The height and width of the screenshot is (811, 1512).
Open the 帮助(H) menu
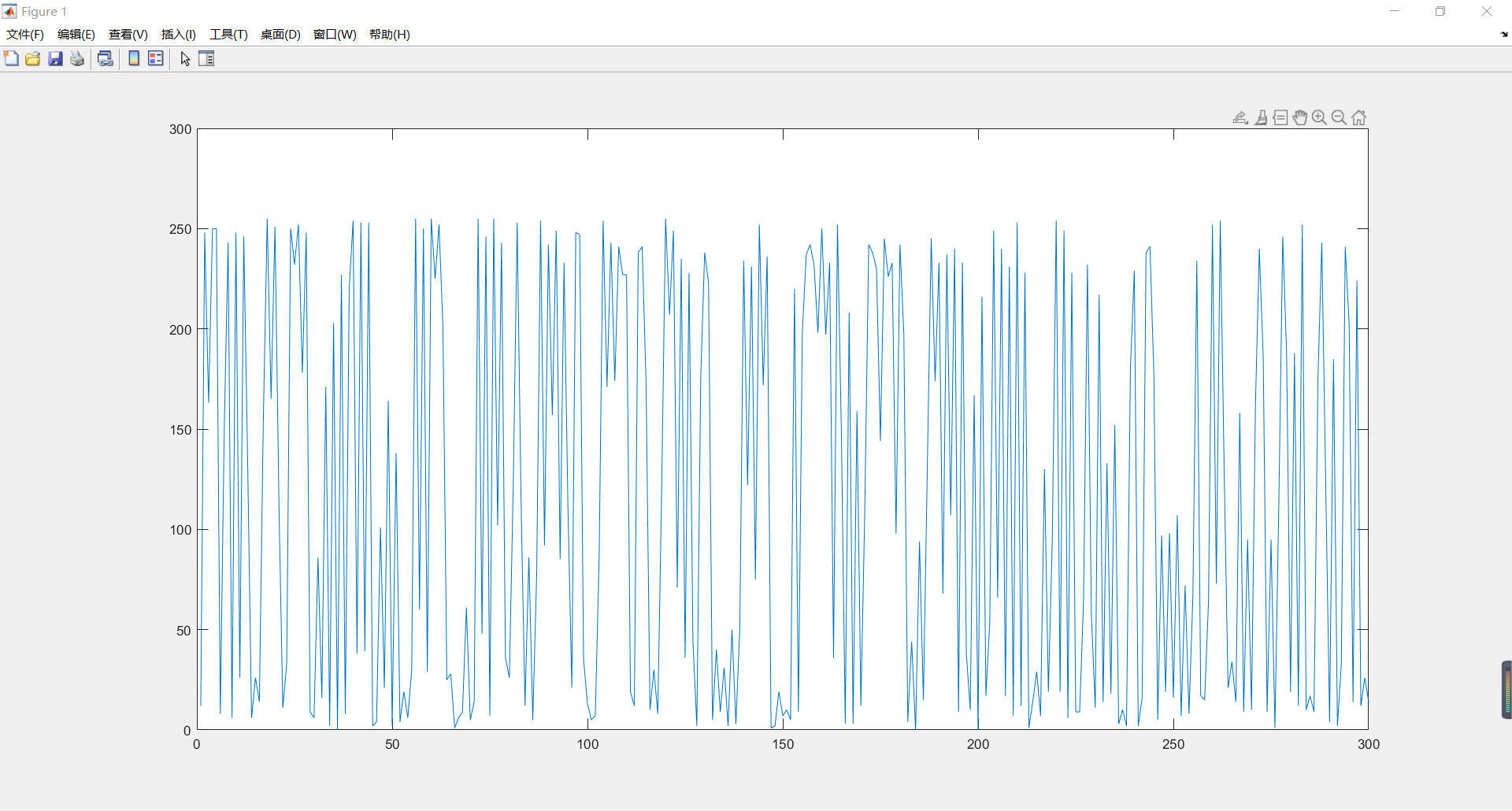pyautogui.click(x=390, y=35)
